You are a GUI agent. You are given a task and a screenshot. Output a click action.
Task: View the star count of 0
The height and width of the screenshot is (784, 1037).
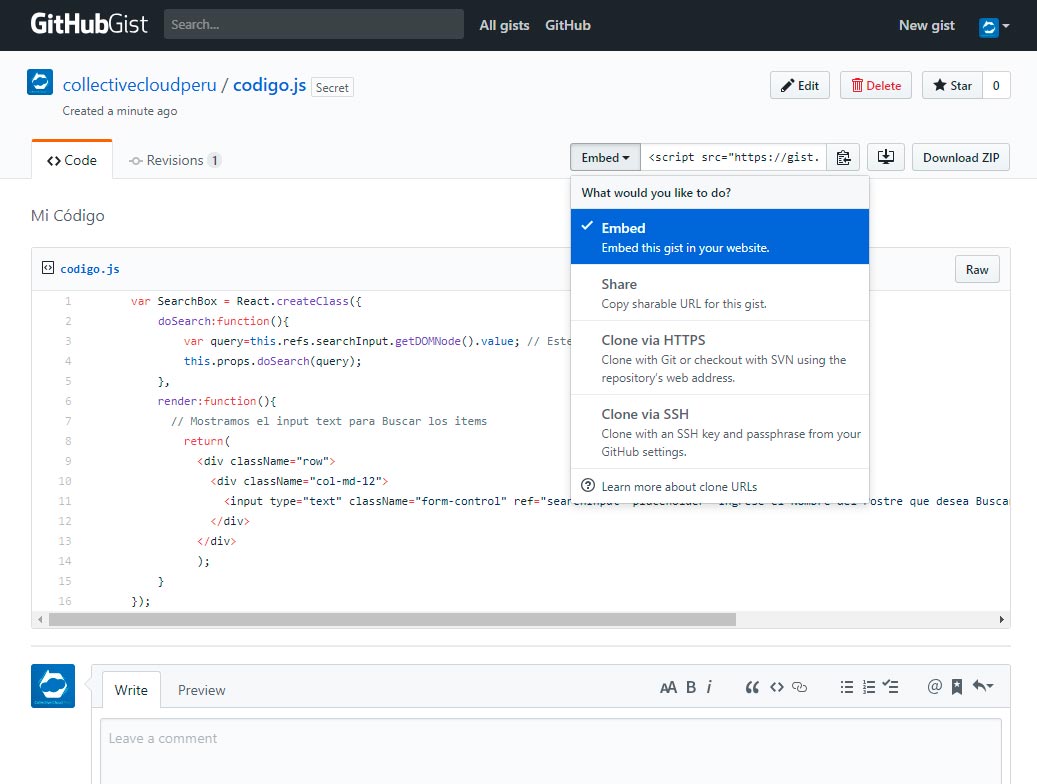(996, 85)
